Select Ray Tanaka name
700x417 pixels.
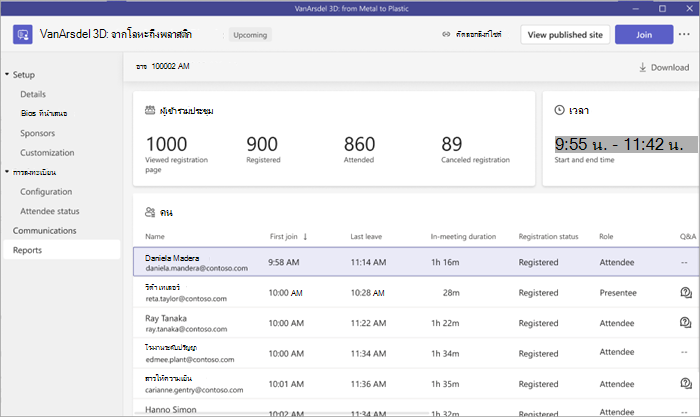[x=166, y=318]
